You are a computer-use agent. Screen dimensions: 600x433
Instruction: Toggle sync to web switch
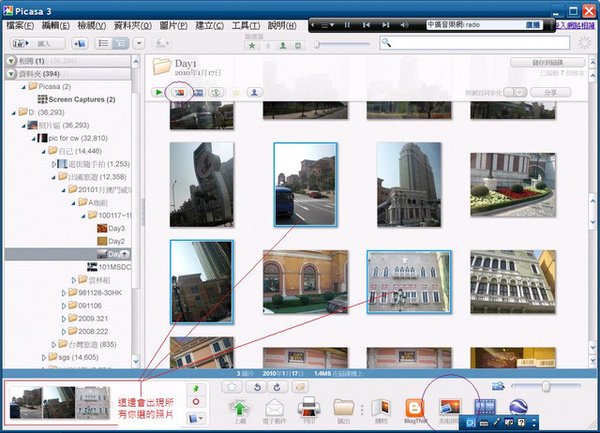click(x=515, y=92)
